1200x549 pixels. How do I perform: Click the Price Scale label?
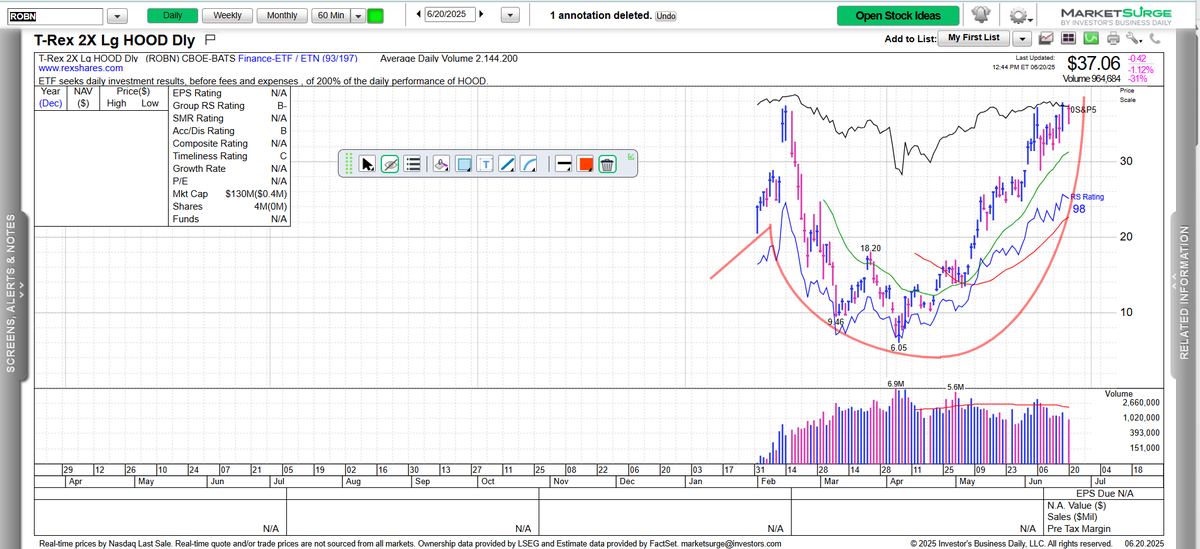coord(1128,95)
